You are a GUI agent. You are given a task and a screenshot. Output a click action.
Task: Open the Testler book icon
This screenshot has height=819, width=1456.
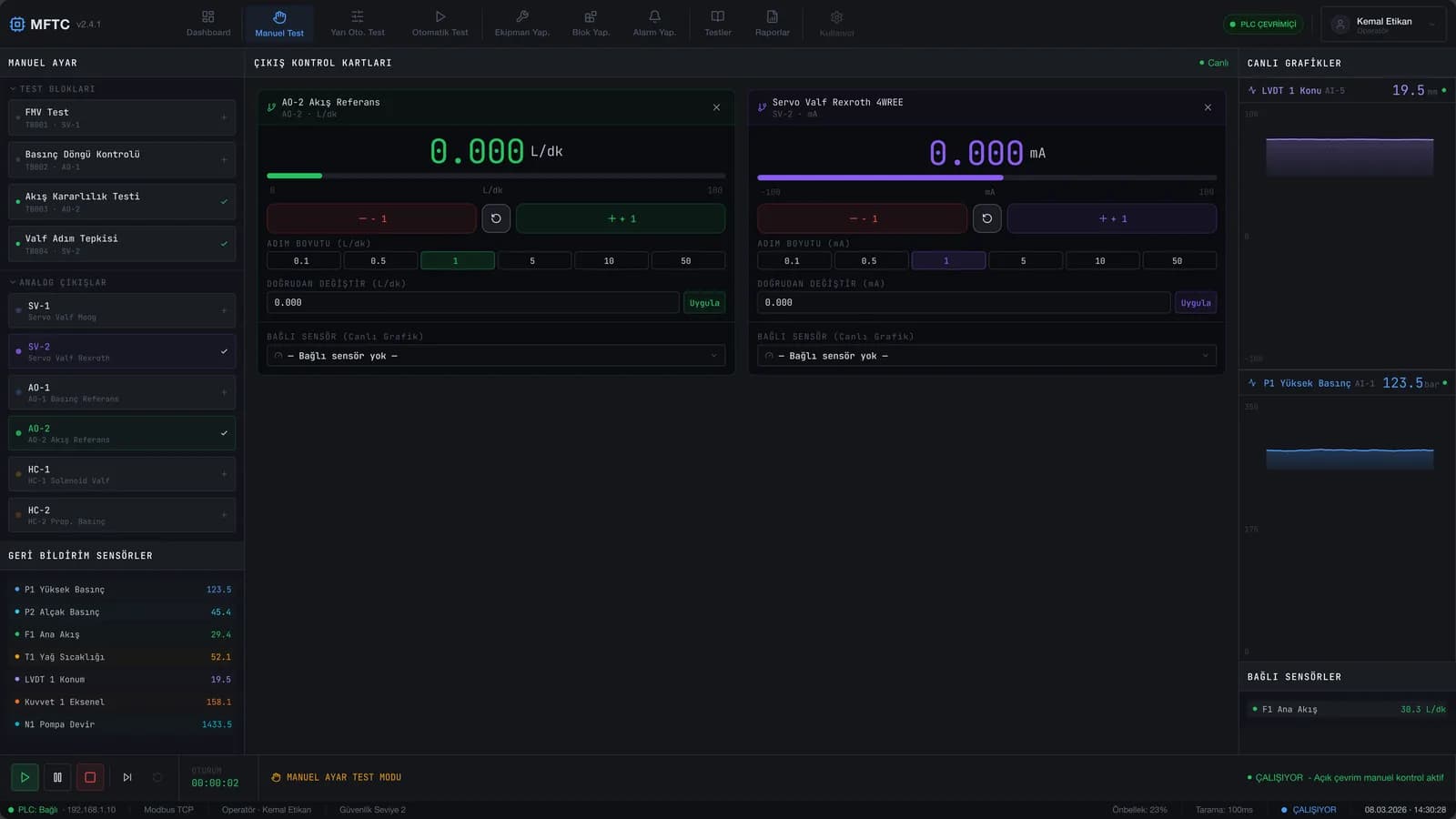718,24
